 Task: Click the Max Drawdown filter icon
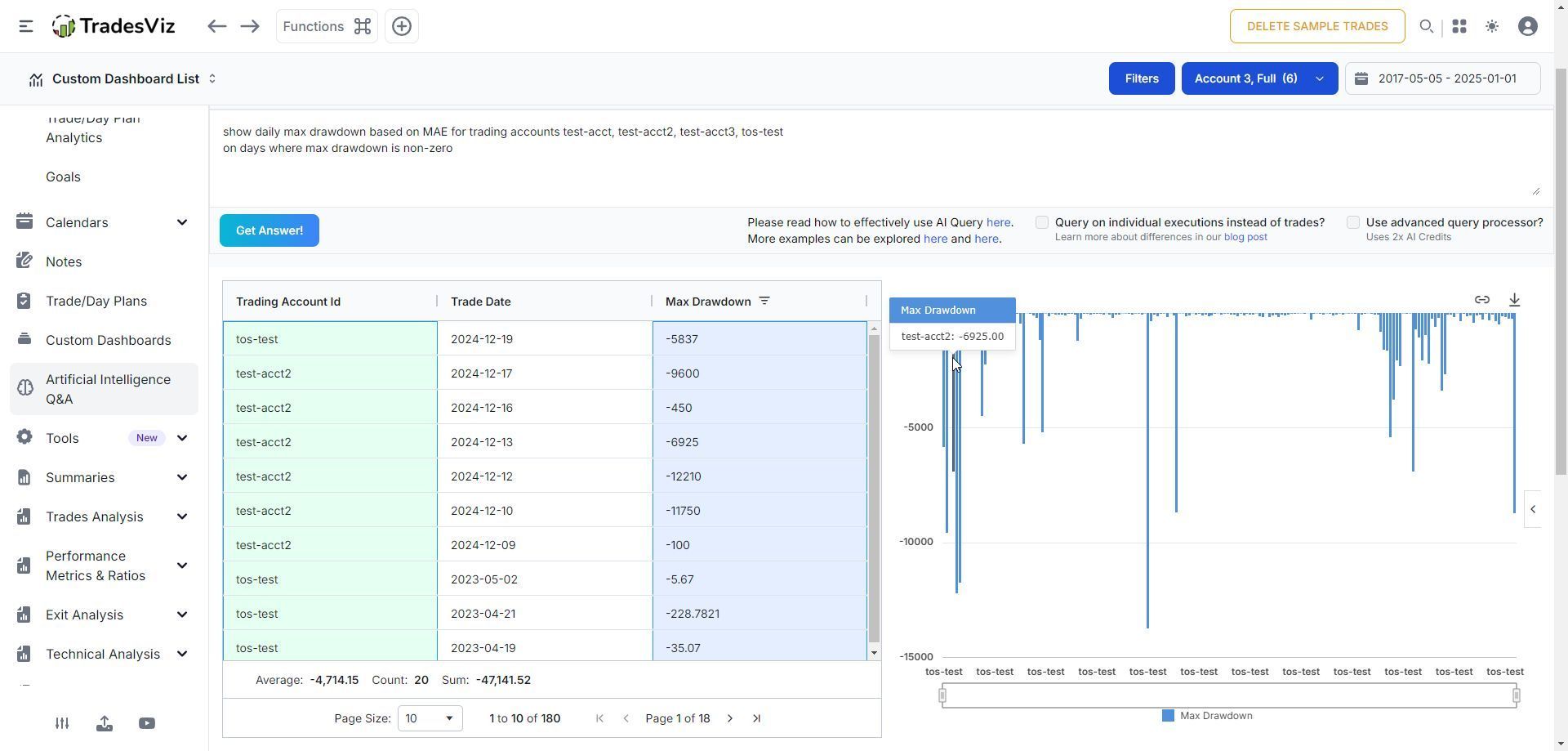pos(764,301)
